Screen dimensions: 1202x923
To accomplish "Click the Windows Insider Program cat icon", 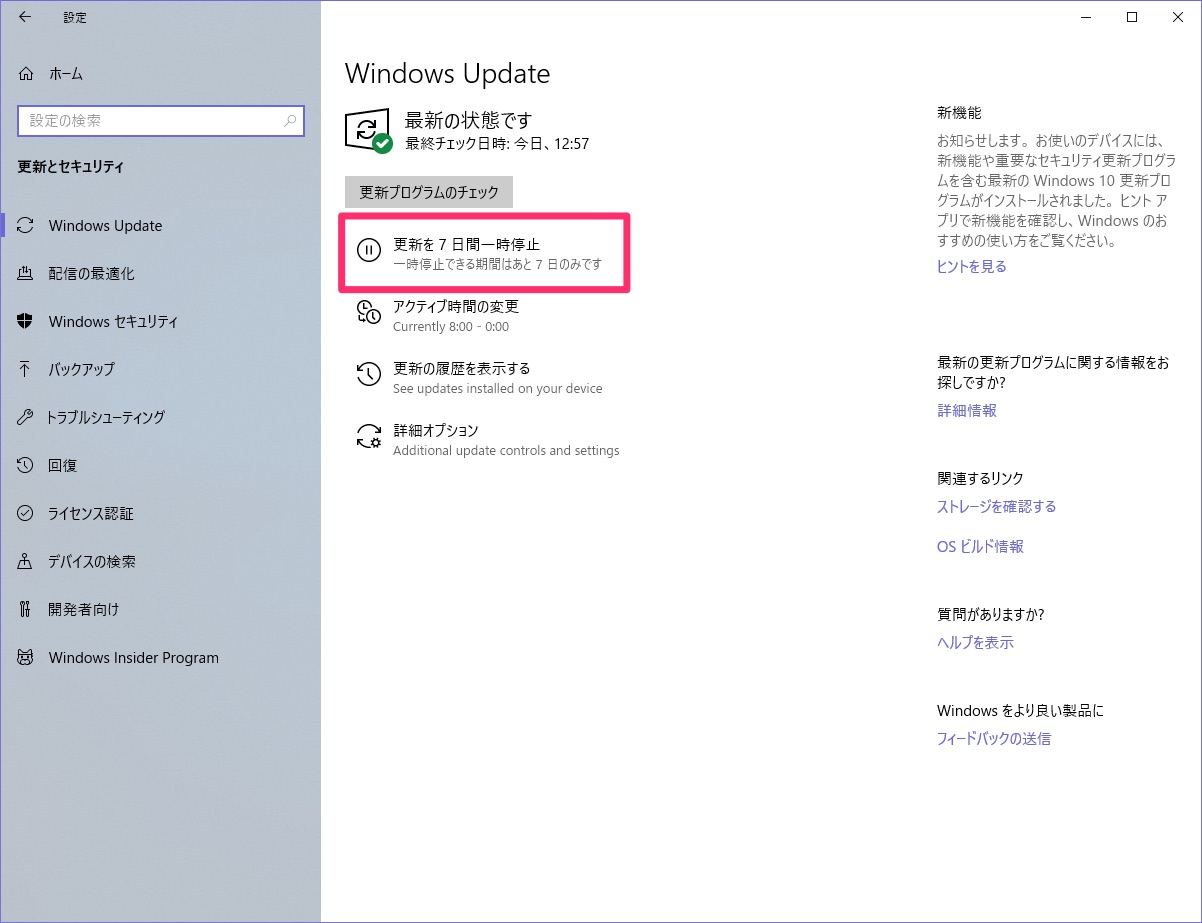I will point(26,657).
